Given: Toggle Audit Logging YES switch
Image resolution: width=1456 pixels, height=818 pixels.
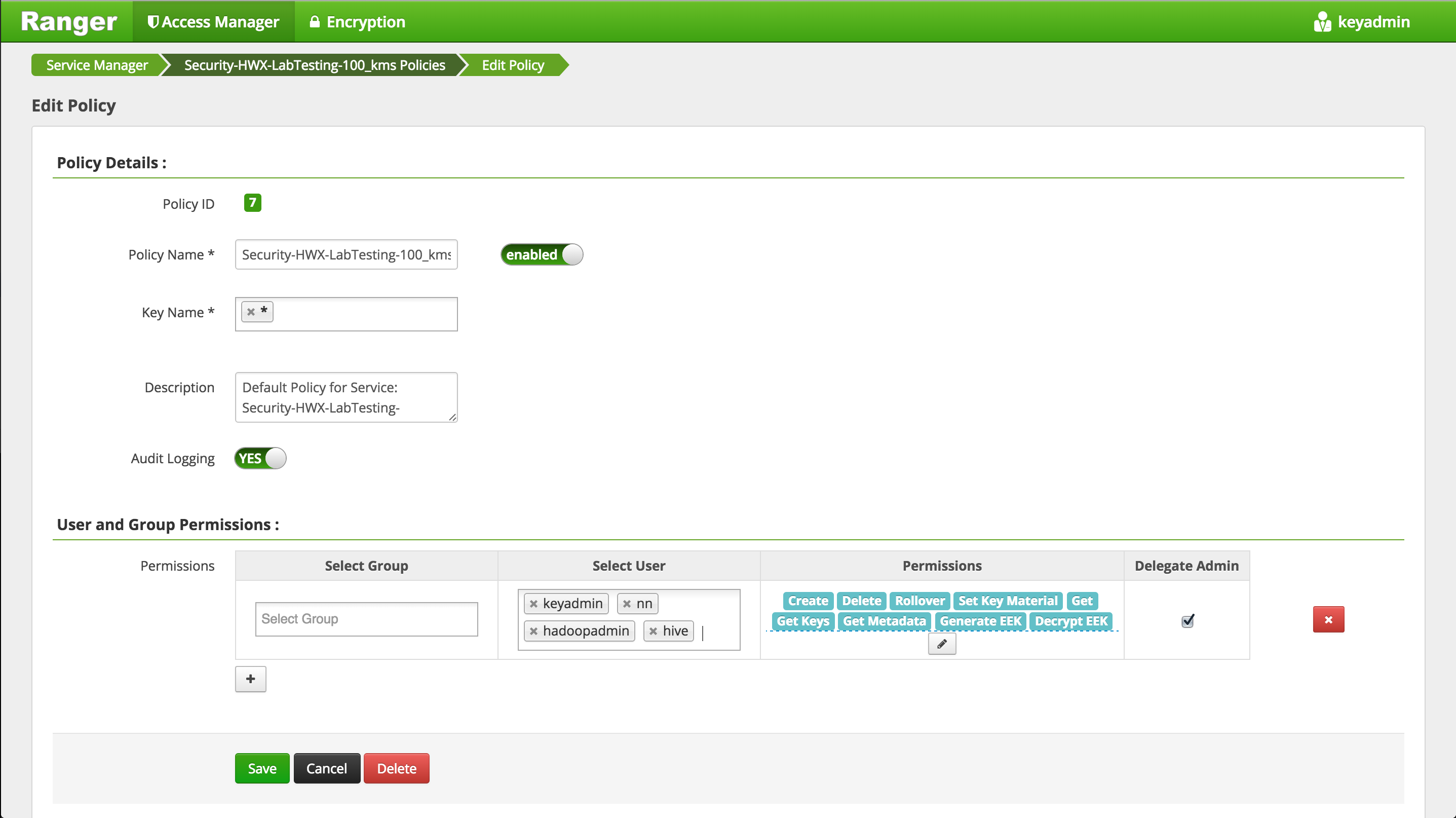Looking at the screenshot, I should click(260, 458).
